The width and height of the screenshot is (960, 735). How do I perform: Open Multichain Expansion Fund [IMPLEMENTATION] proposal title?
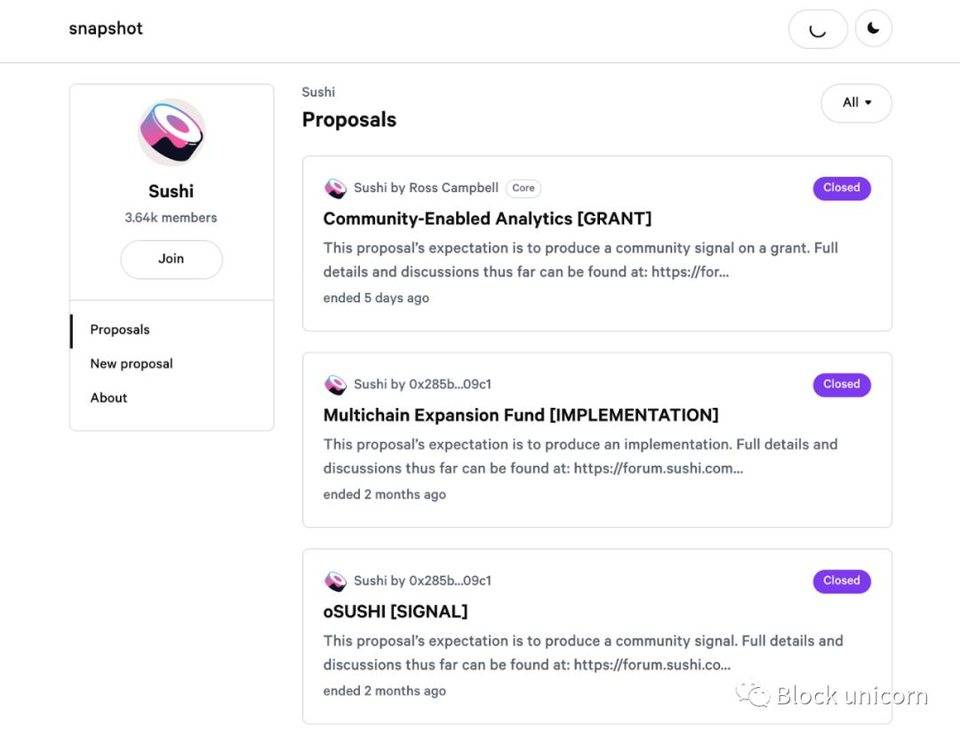521,415
